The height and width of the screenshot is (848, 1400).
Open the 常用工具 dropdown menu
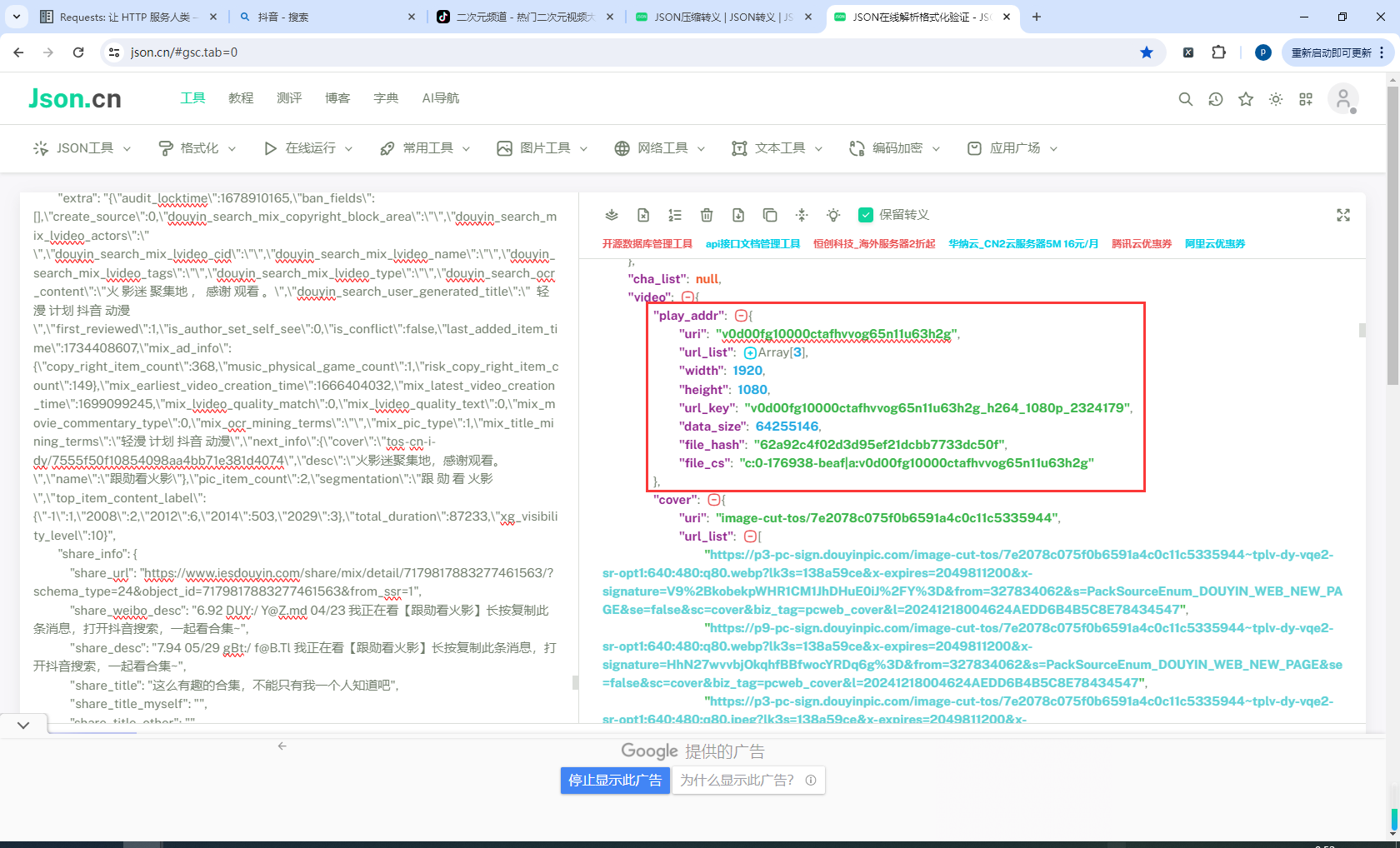click(425, 148)
